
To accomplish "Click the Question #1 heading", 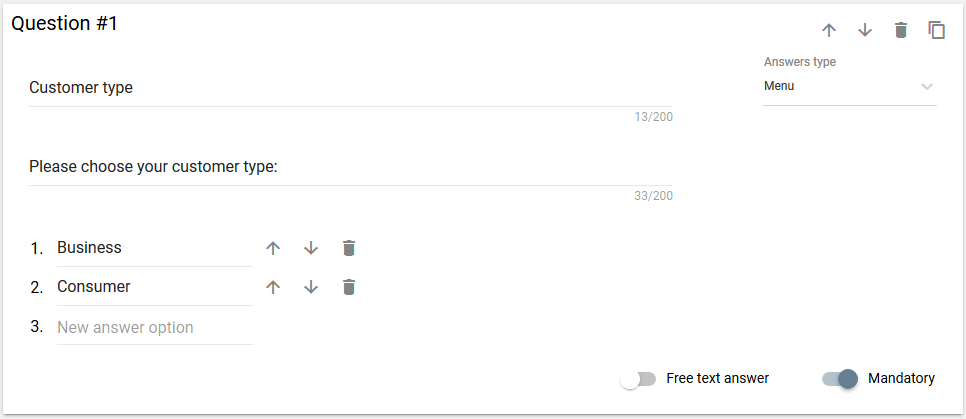I will click(65, 23).
